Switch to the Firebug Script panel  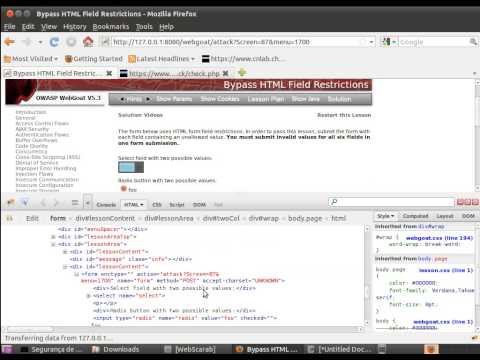(177, 205)
